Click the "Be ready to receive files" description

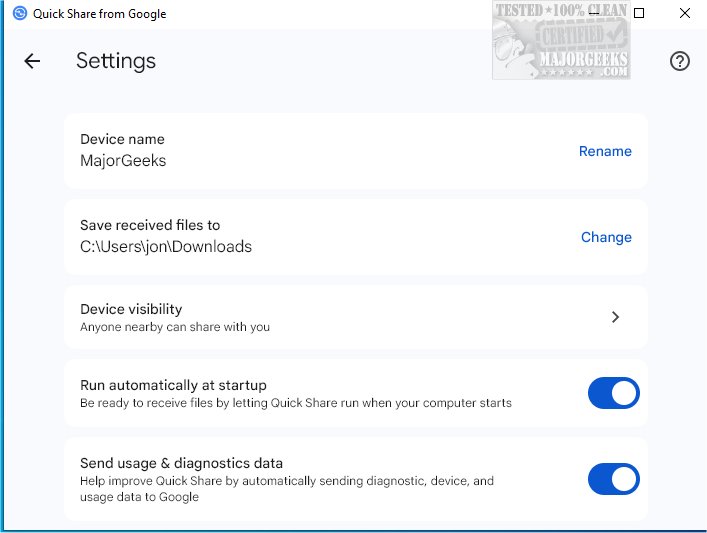tap(295, 403)
